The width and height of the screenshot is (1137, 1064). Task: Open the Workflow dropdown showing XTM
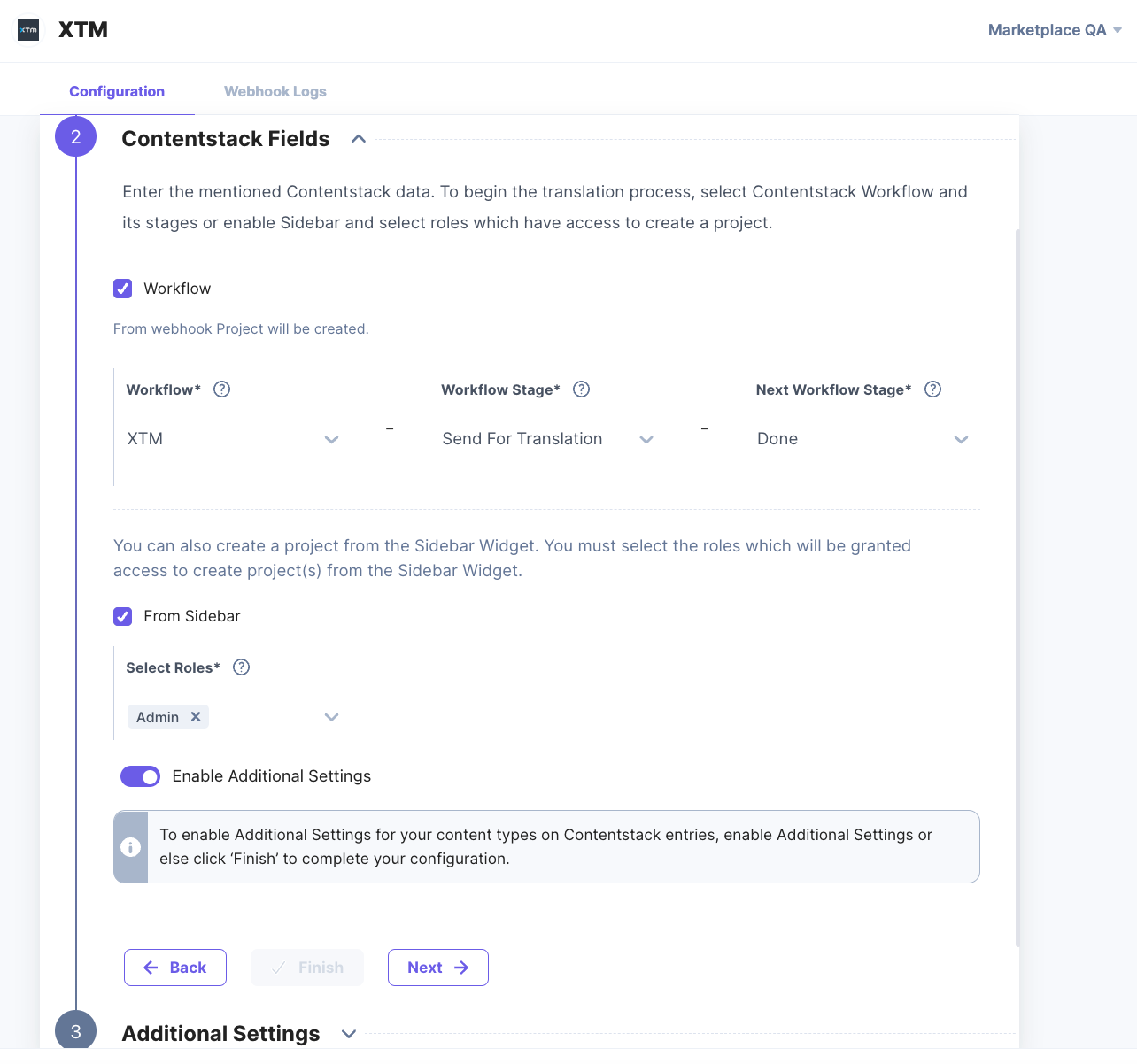pyautogui.click(x=234, y=439)
